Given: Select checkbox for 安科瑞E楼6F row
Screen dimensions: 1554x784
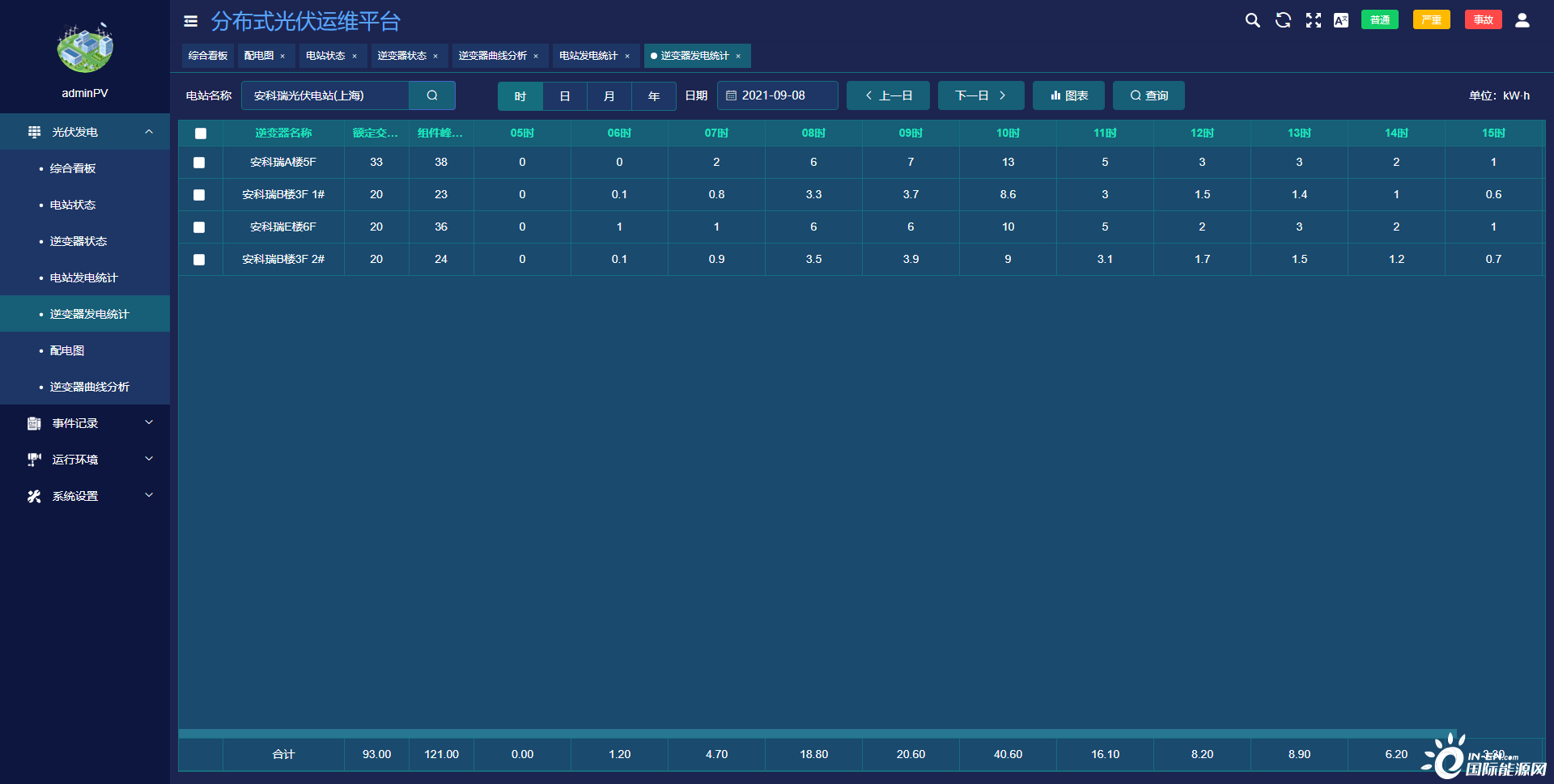Looking at the screenshot, I should pos(199,227).
